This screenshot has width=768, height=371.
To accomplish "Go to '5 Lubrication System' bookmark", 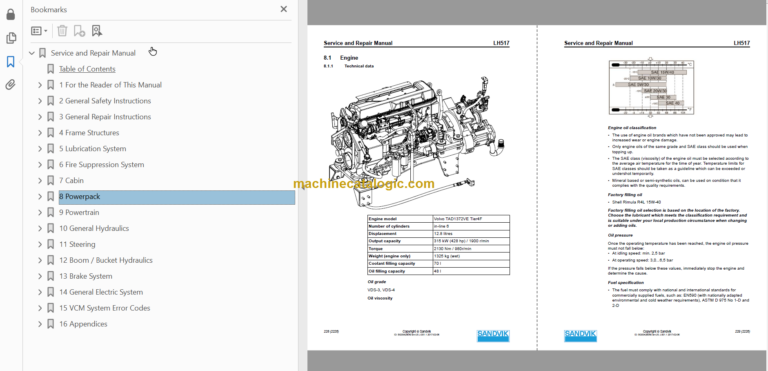I will 93,148.
